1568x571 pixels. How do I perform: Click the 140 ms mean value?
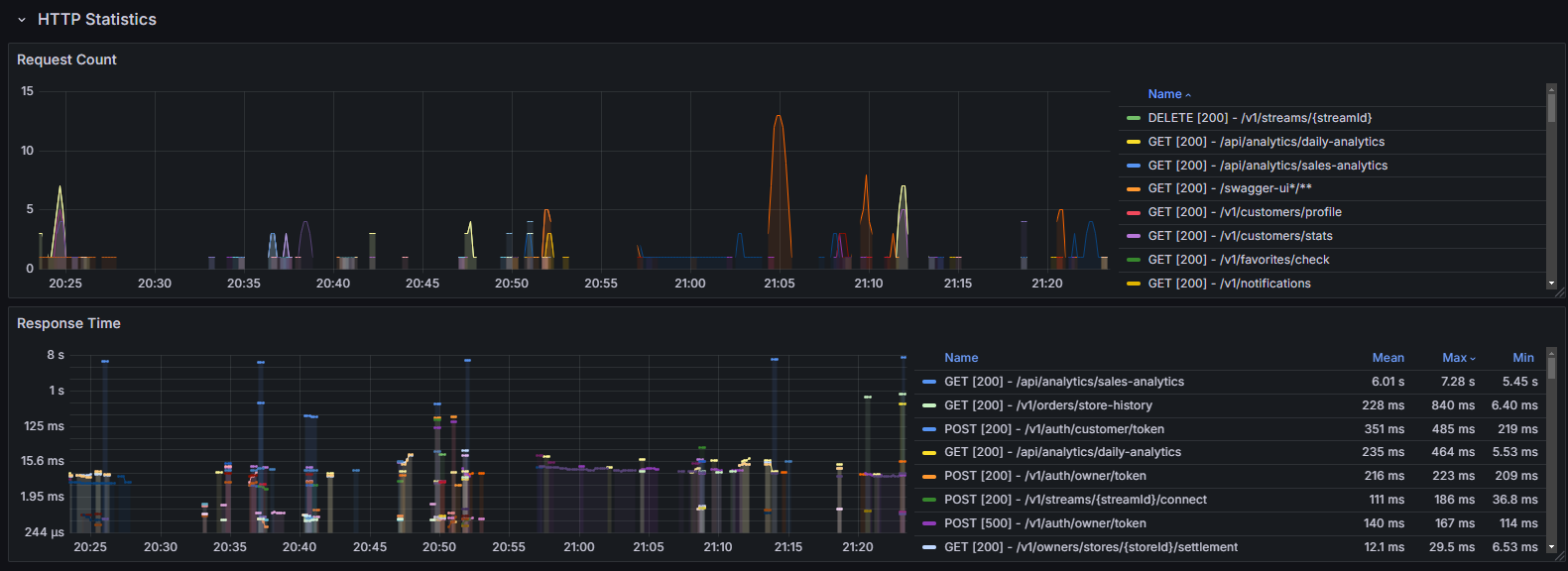coord(1385,523)
